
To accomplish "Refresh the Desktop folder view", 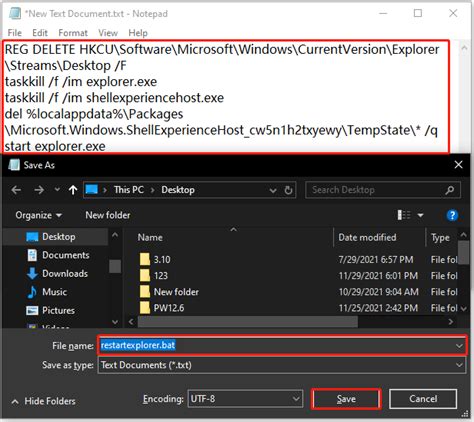I will tap(288, 190).
